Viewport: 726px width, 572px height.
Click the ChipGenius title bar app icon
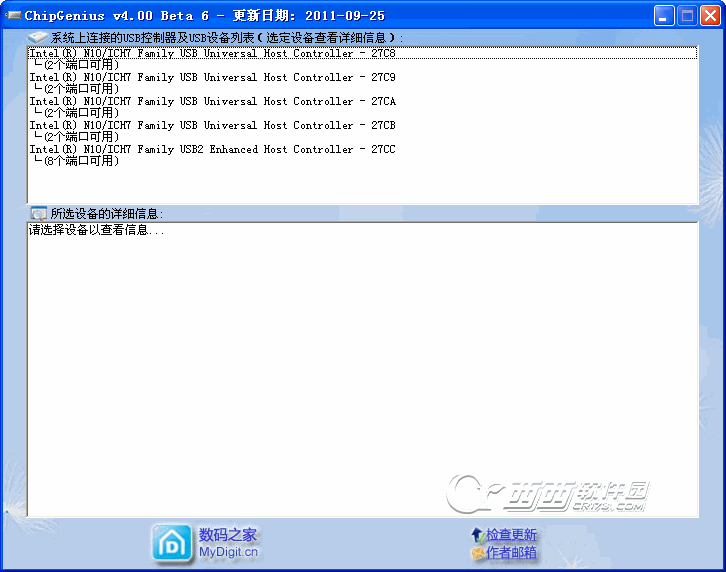13,15
